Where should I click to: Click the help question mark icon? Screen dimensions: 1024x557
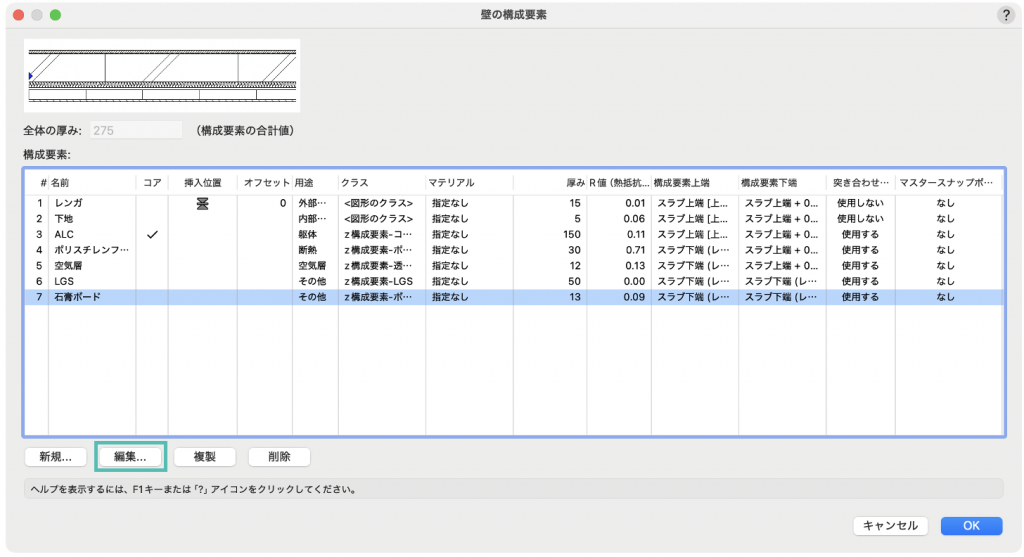pos(1005,15)
